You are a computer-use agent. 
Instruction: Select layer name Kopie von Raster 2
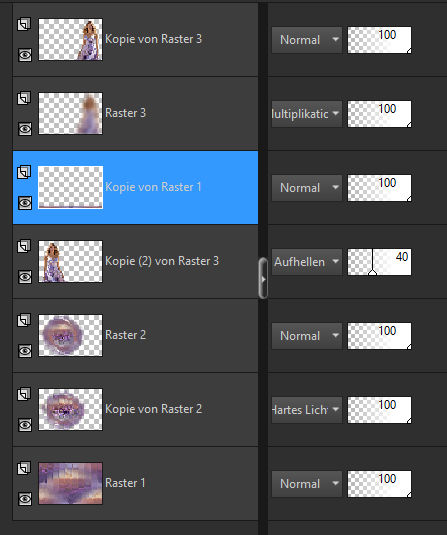pos(154,409)
